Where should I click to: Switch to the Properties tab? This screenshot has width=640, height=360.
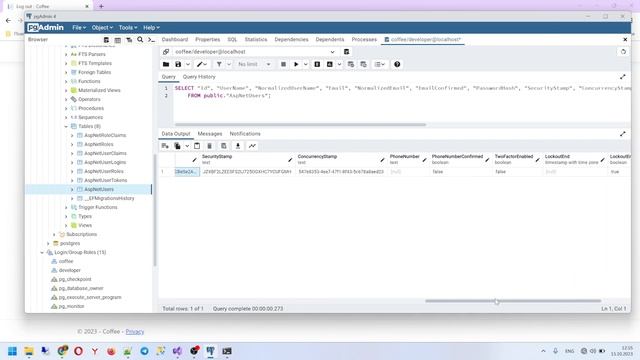[x=208, y=40]
